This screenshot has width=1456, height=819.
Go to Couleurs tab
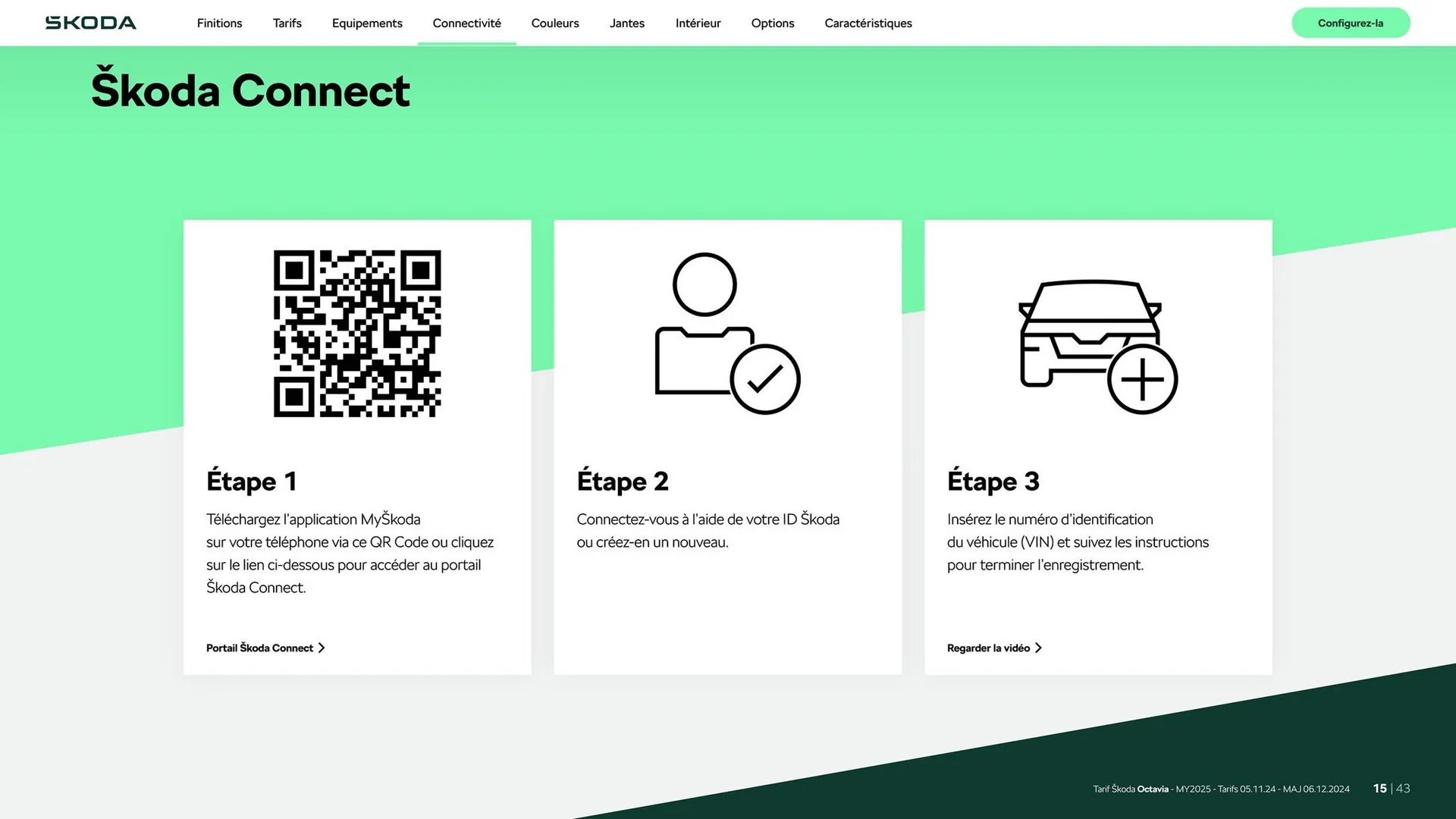coord(554,23)
